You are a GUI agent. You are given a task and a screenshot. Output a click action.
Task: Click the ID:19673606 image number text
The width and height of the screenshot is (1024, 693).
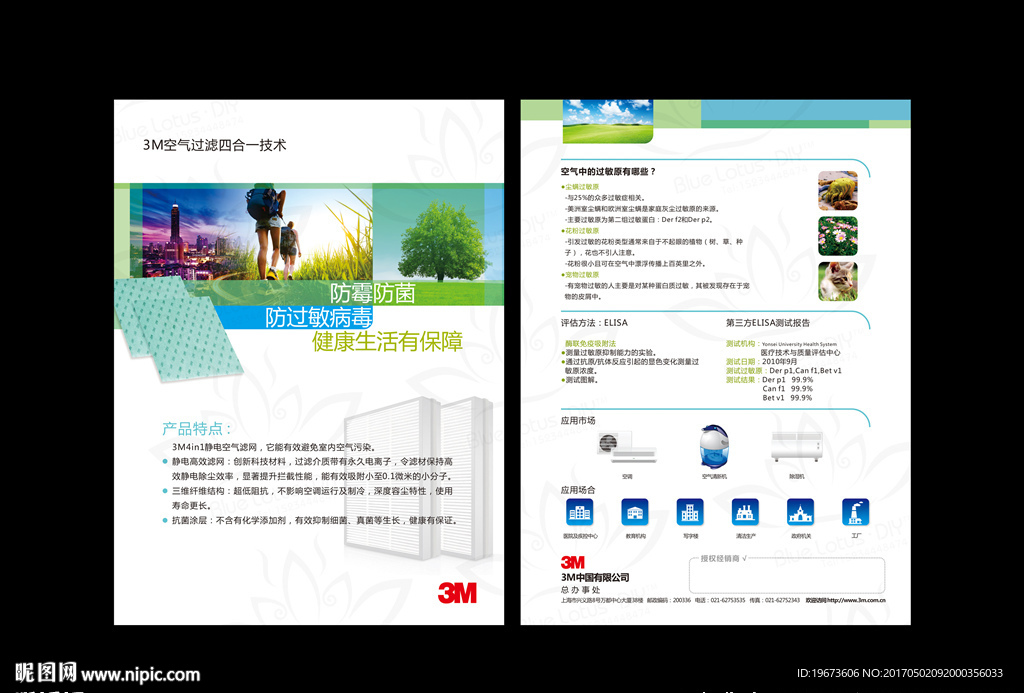click(828, 673)
